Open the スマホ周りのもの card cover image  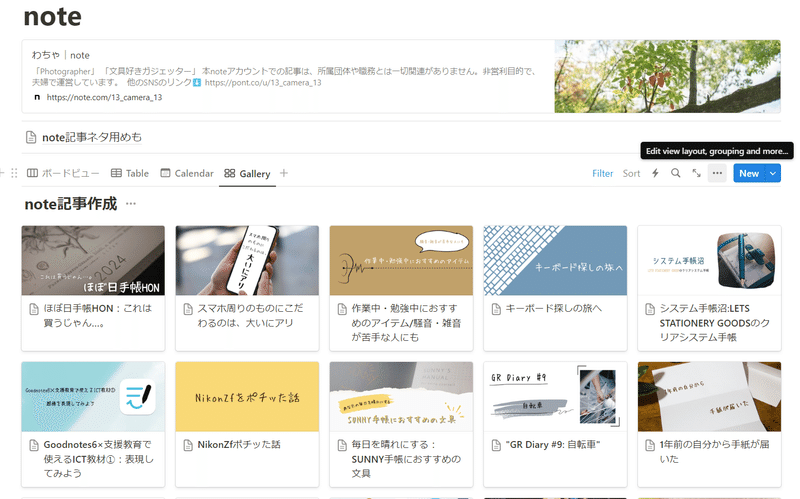[x=247, y=260]
